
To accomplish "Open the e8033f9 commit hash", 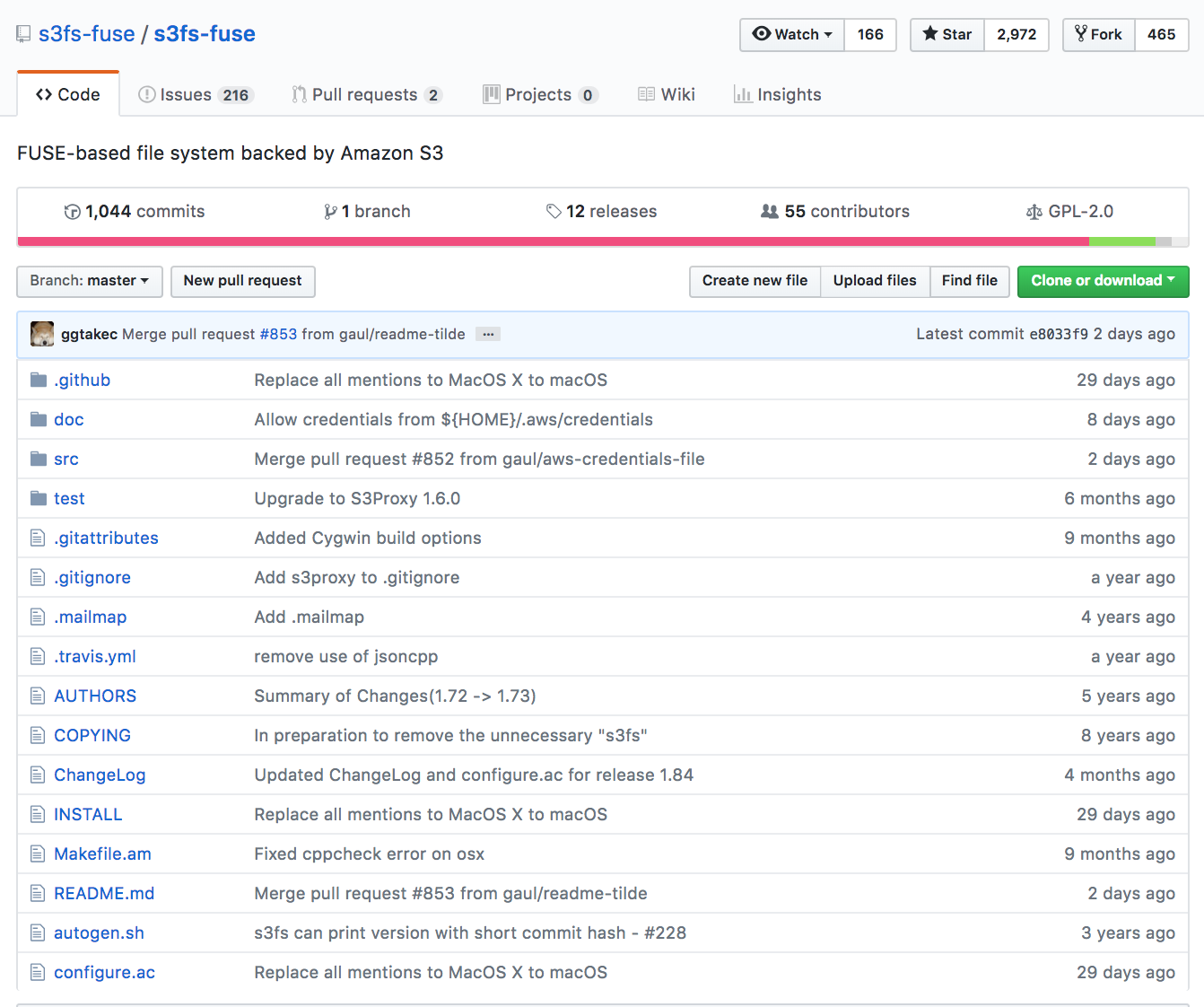I will click(x=1059, y=334).
